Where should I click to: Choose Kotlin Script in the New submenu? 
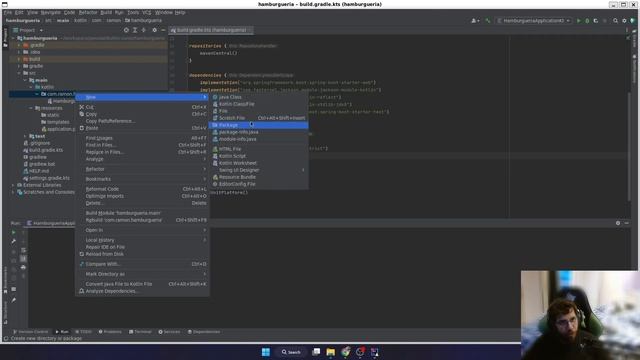tap(258, 156)
